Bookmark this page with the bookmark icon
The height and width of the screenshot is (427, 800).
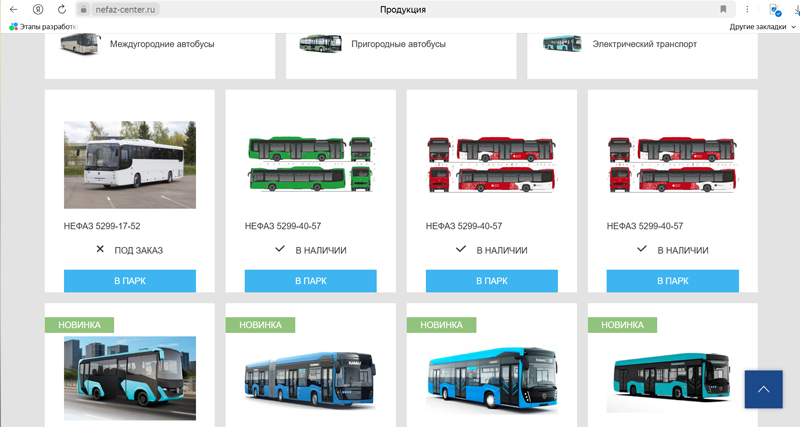click(723, 9)
